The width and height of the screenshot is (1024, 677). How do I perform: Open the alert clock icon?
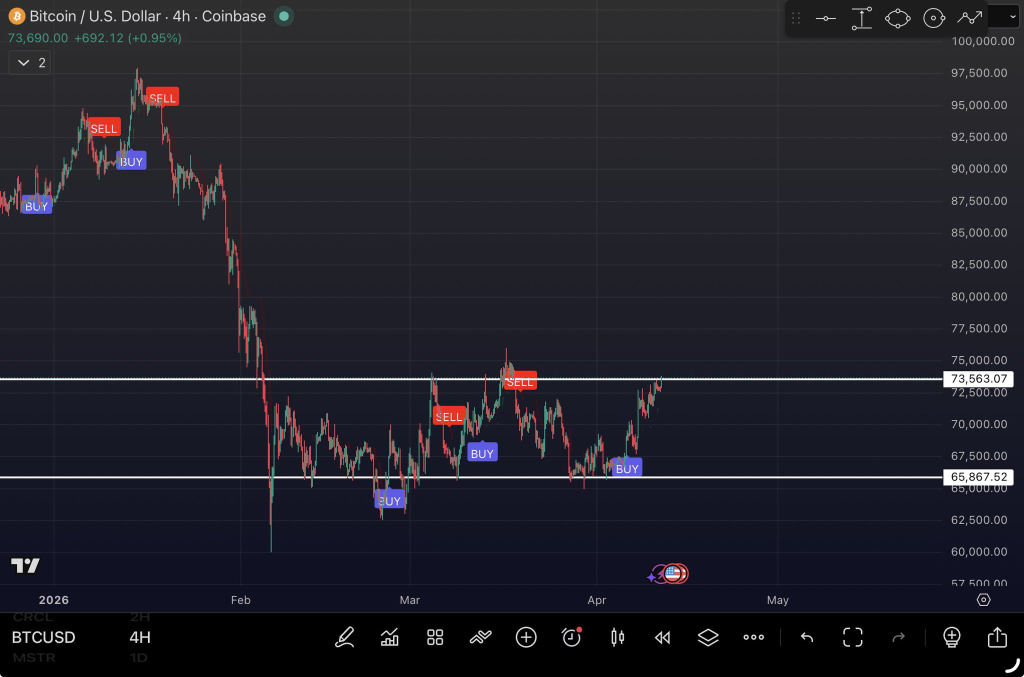(x=572, y=637)
